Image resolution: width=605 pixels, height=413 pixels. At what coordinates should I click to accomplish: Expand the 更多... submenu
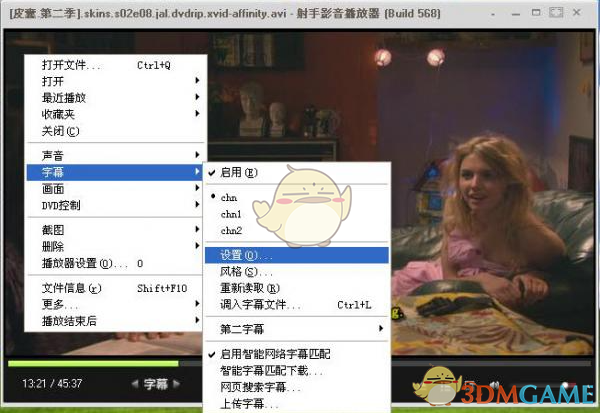115,305
